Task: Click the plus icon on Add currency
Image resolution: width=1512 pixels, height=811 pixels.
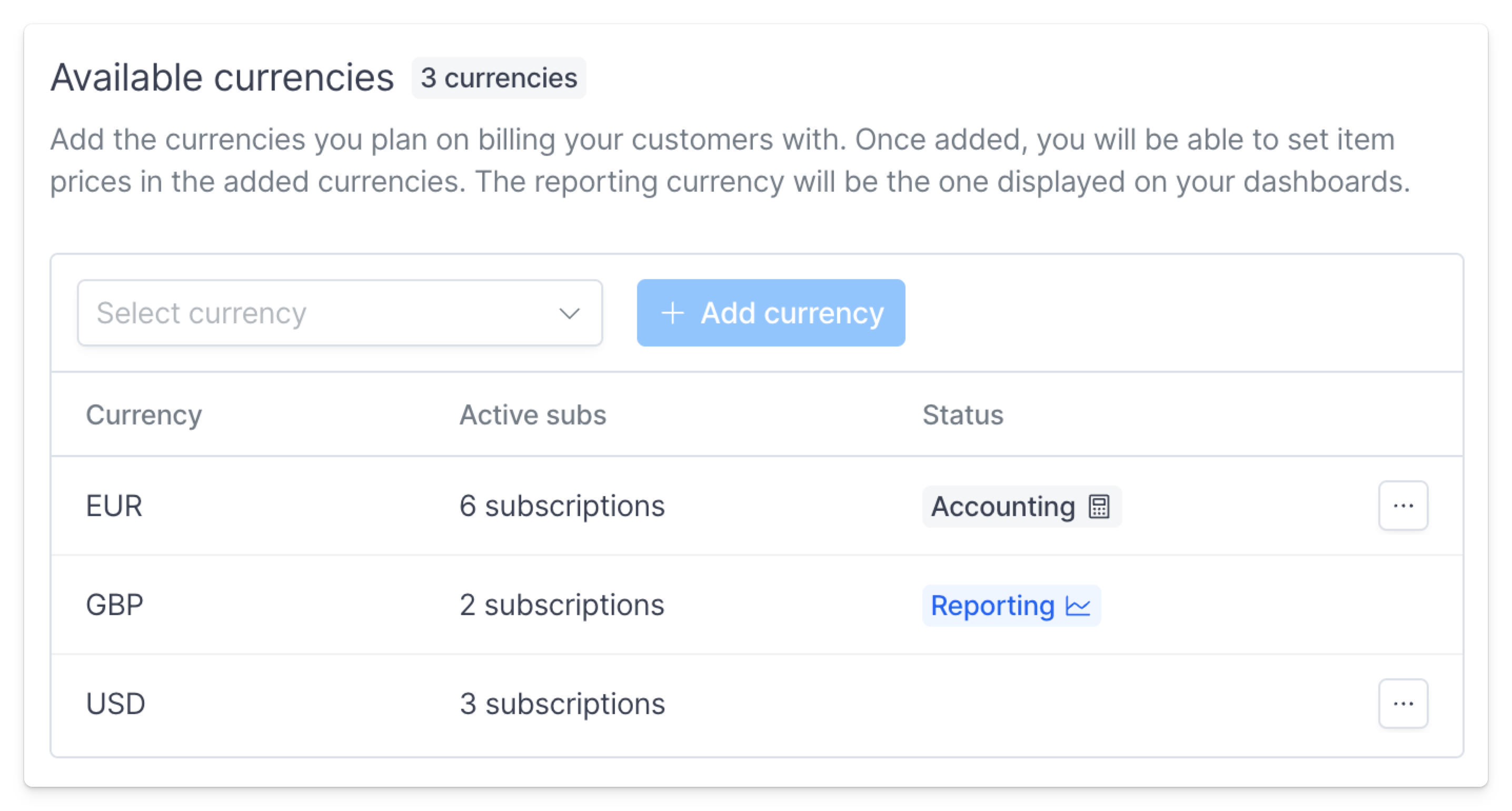Action: [x=673, y=313]
